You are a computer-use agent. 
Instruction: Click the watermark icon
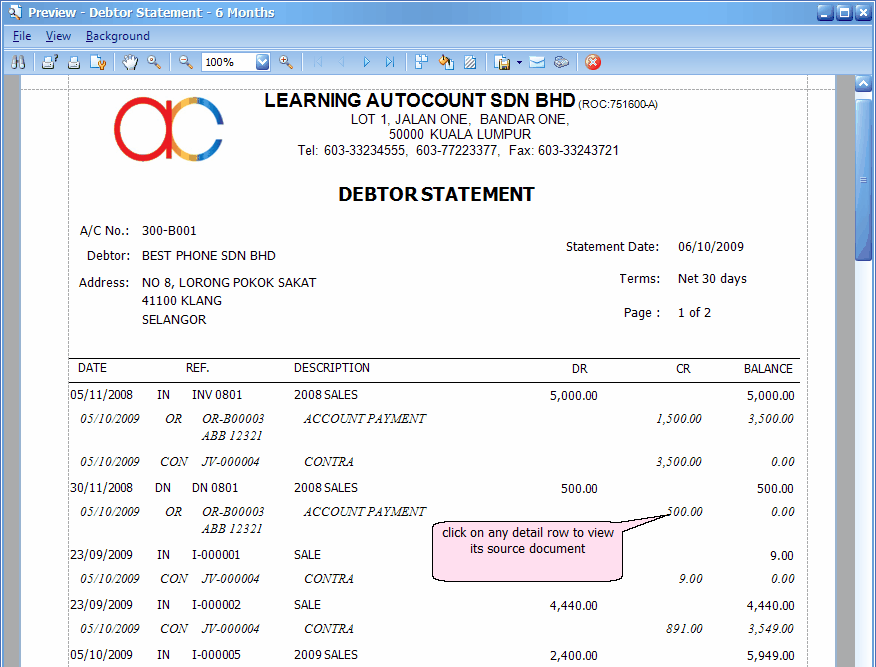point(470,62)
